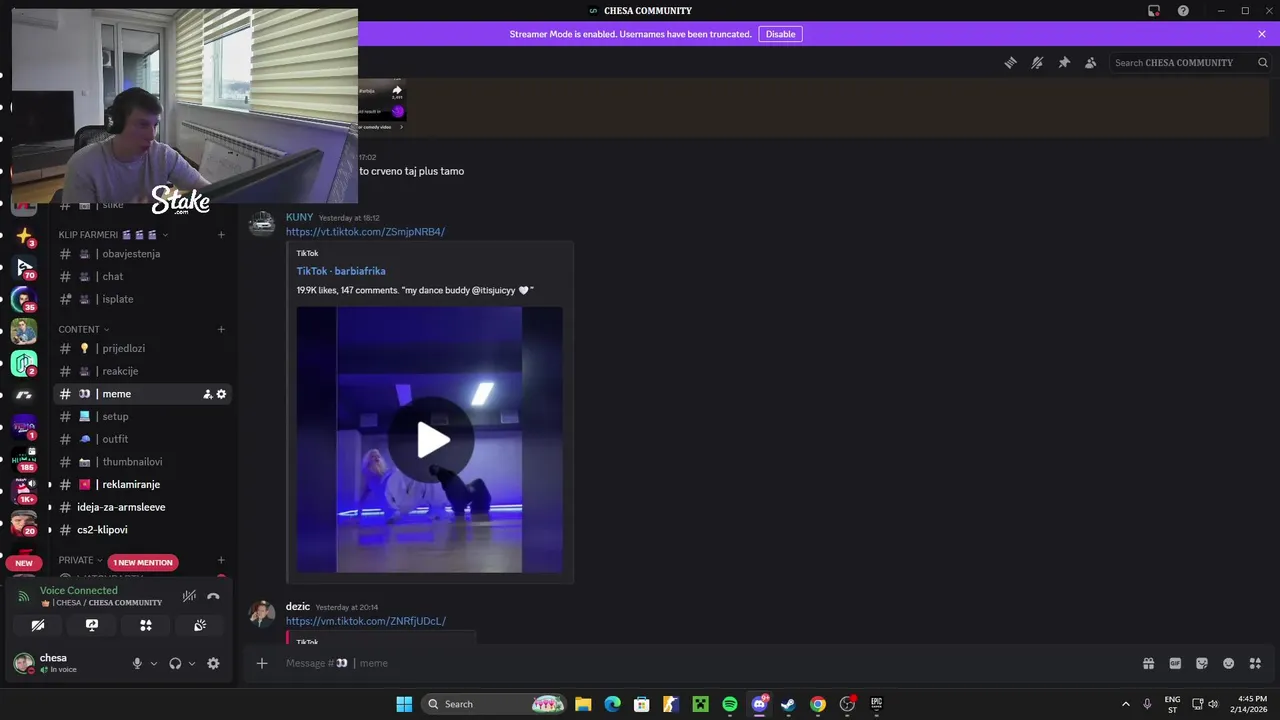The image size is (1280, 720).
Task: Open the Windows Start menu
Action: pyautogui.click(x=404, y=704)
